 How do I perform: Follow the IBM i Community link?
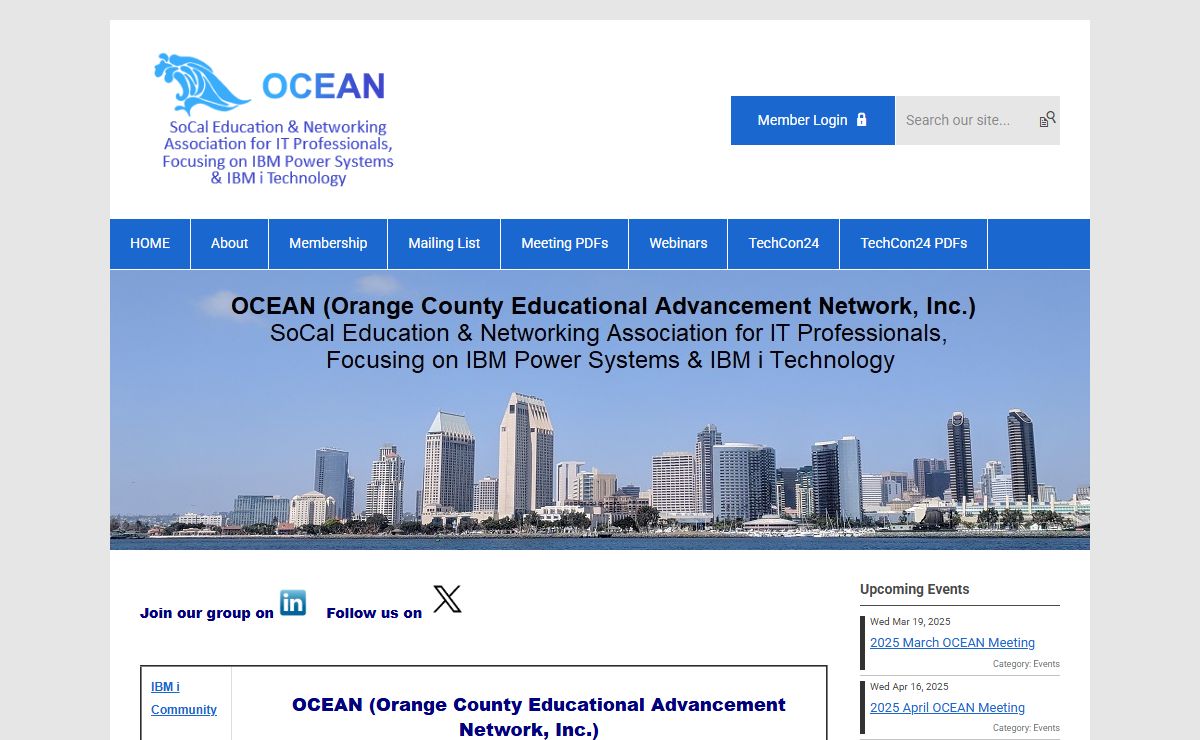tap(183, 698)
